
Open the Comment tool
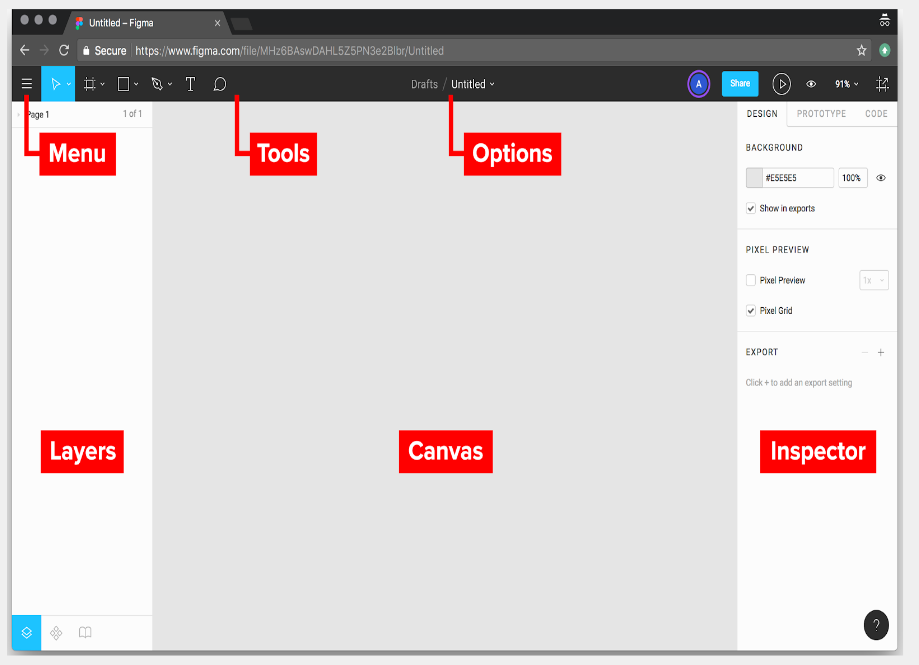tap(219, 84)
